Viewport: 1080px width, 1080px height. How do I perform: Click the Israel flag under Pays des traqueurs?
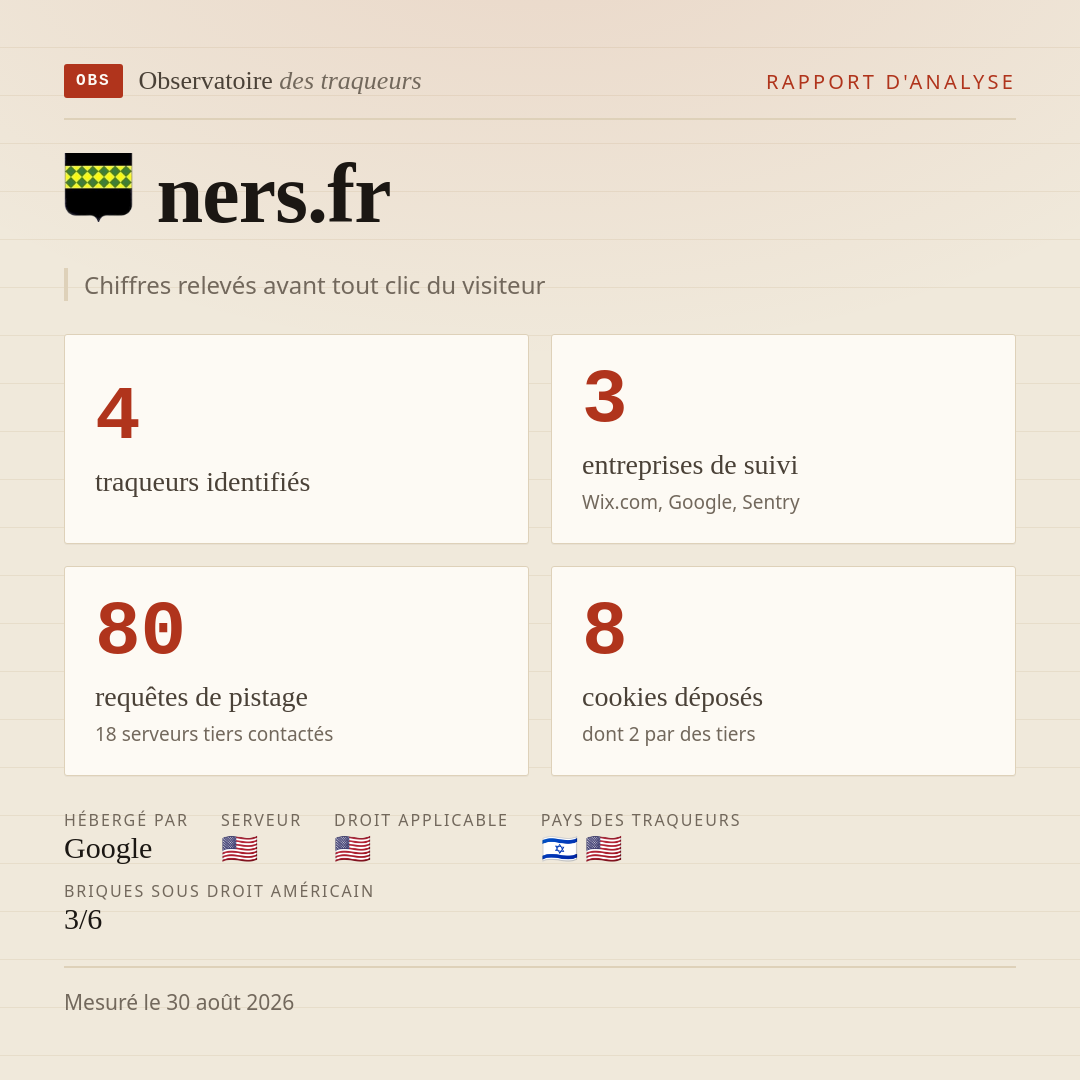[x=559, y=849]
